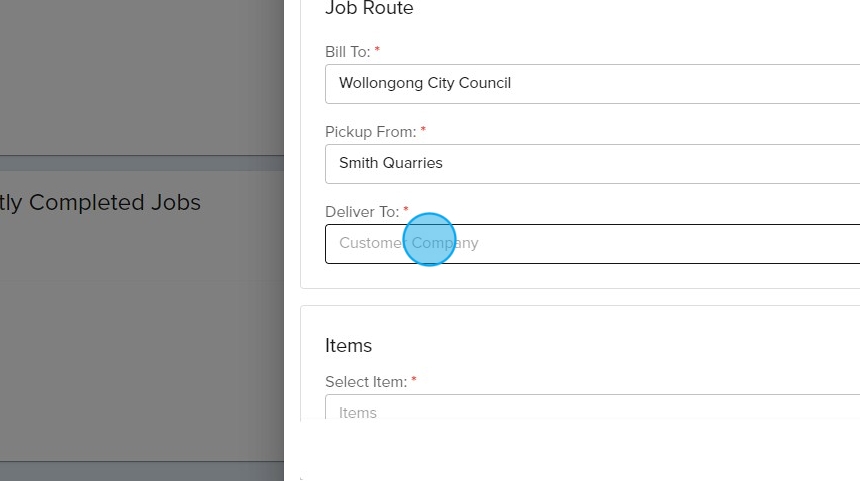Screen dimensions: 860x481
Task: Select the "Wollongong City Council" text
Action: (x=425, y=83)
